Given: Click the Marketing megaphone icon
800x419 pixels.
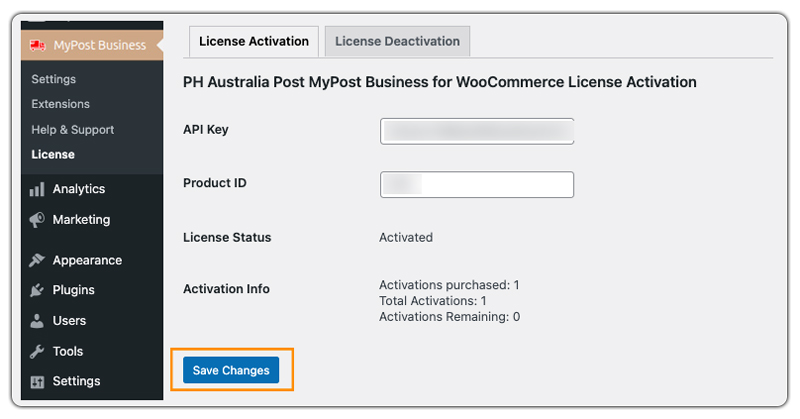Looking at the screenshot, I should point(37,220).
